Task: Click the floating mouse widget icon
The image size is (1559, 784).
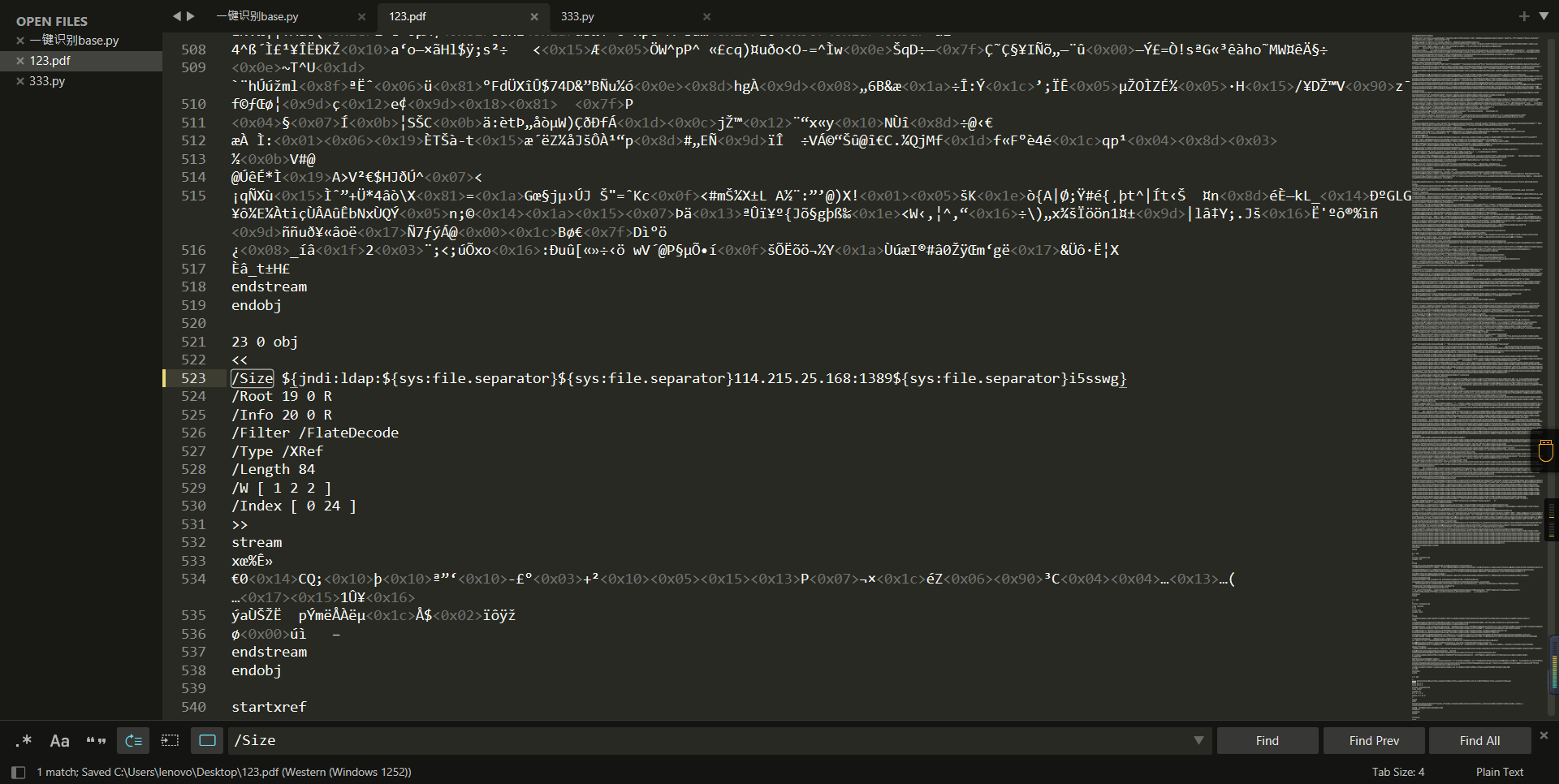Action: point(1545,450)
